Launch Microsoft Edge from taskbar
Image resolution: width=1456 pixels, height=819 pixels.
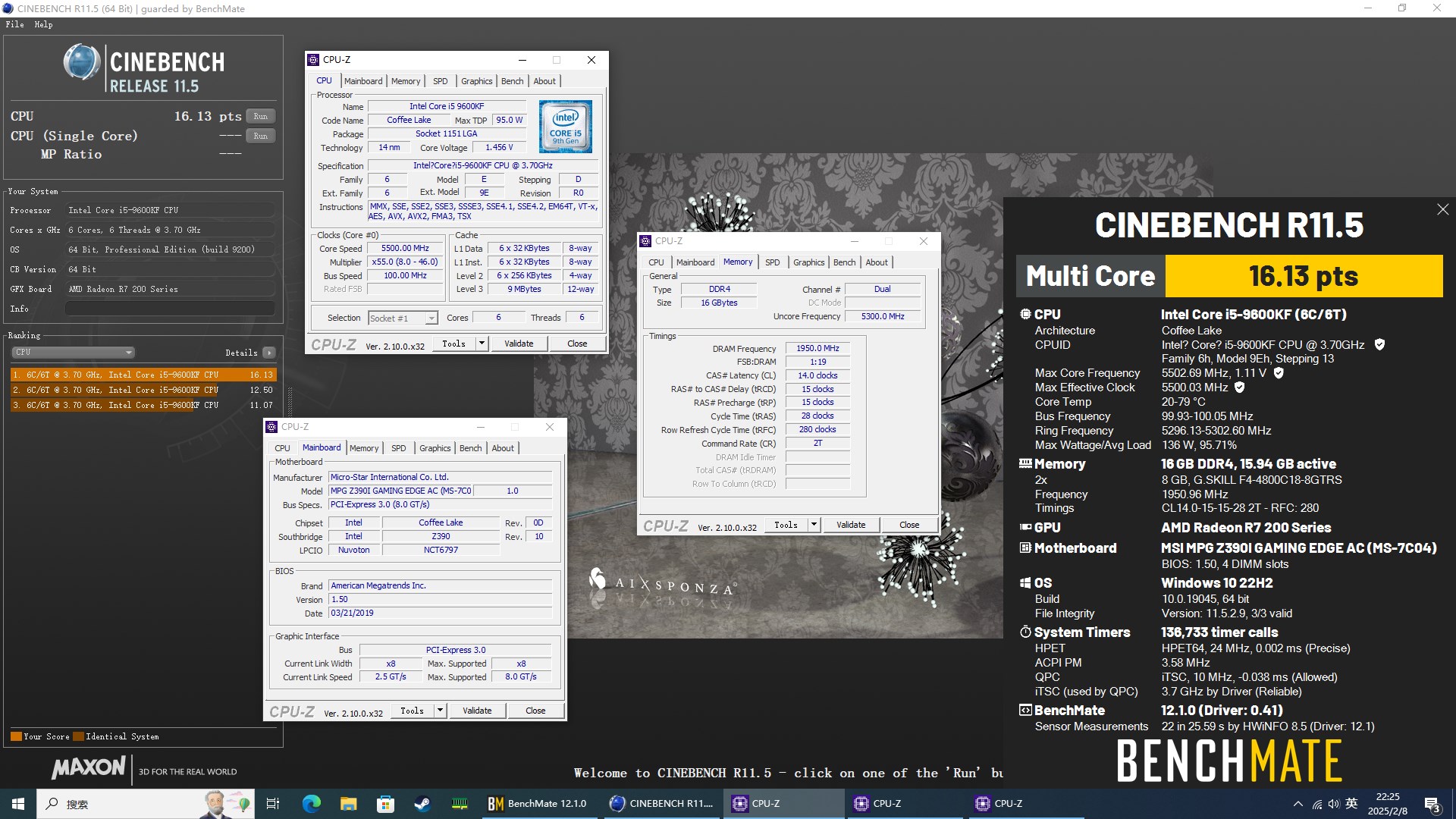tap(311, 804)
